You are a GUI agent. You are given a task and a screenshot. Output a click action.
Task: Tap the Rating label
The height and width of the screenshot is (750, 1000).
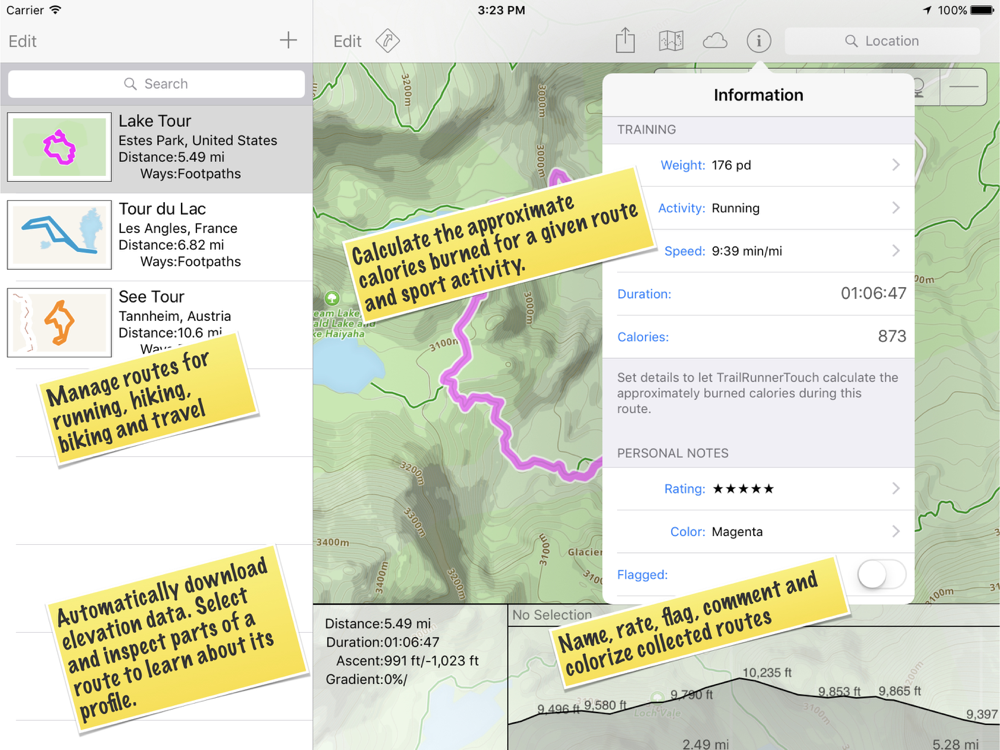684,489
